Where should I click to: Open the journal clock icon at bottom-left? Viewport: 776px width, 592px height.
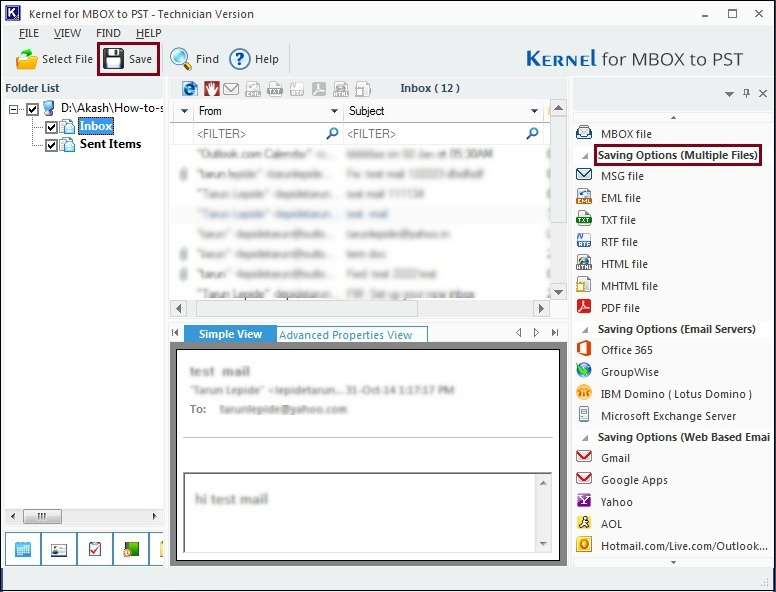coord(131,549)
